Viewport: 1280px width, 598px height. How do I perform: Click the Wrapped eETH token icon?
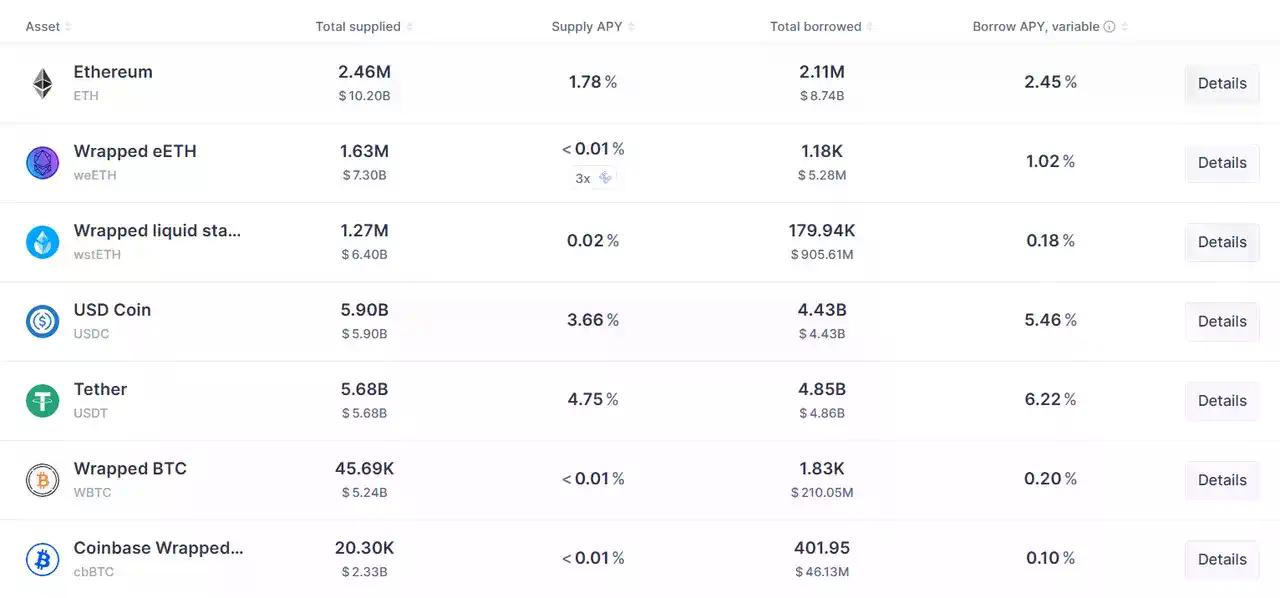(x=42, y=162)
